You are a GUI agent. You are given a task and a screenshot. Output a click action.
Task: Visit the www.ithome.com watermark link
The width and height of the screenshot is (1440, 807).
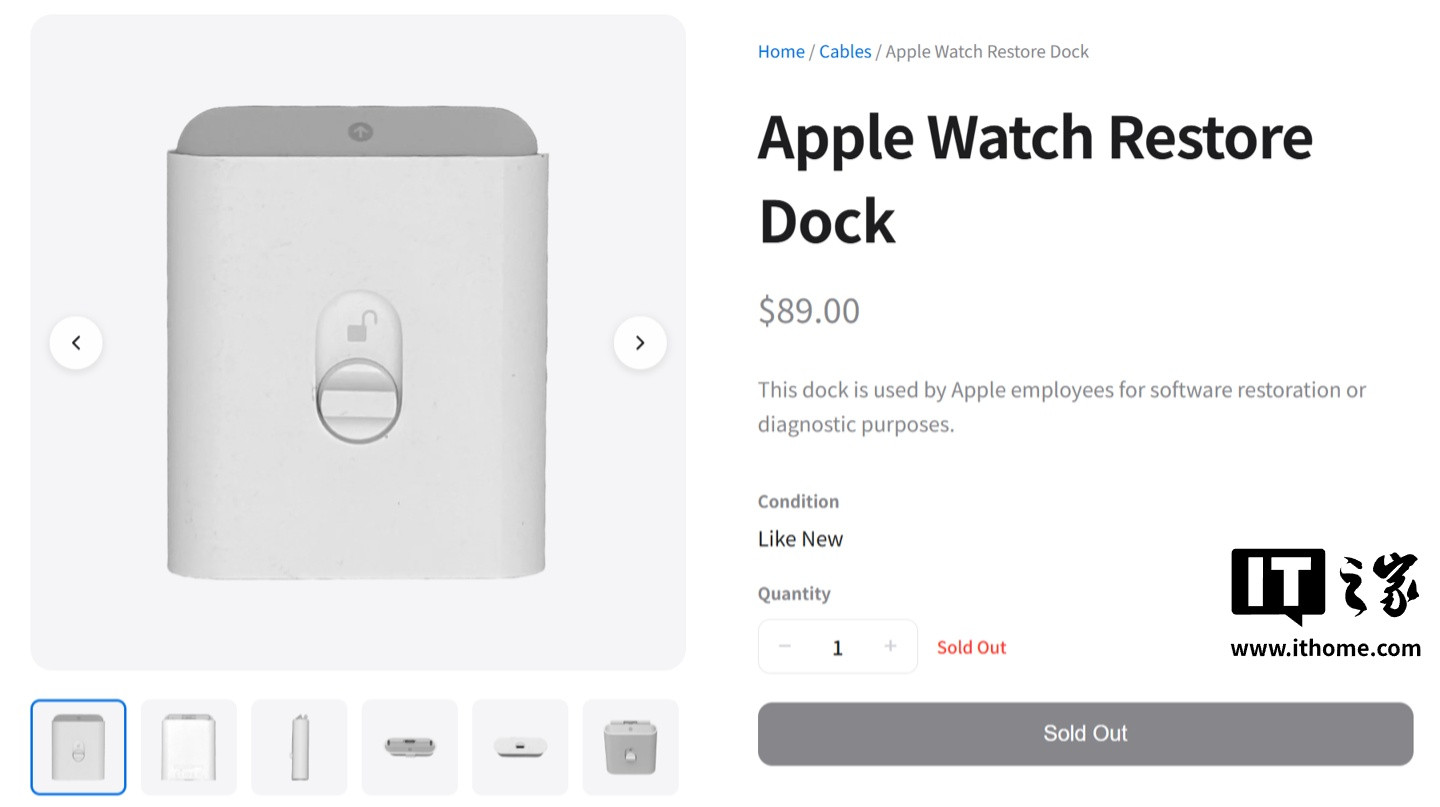[1325, 648]
